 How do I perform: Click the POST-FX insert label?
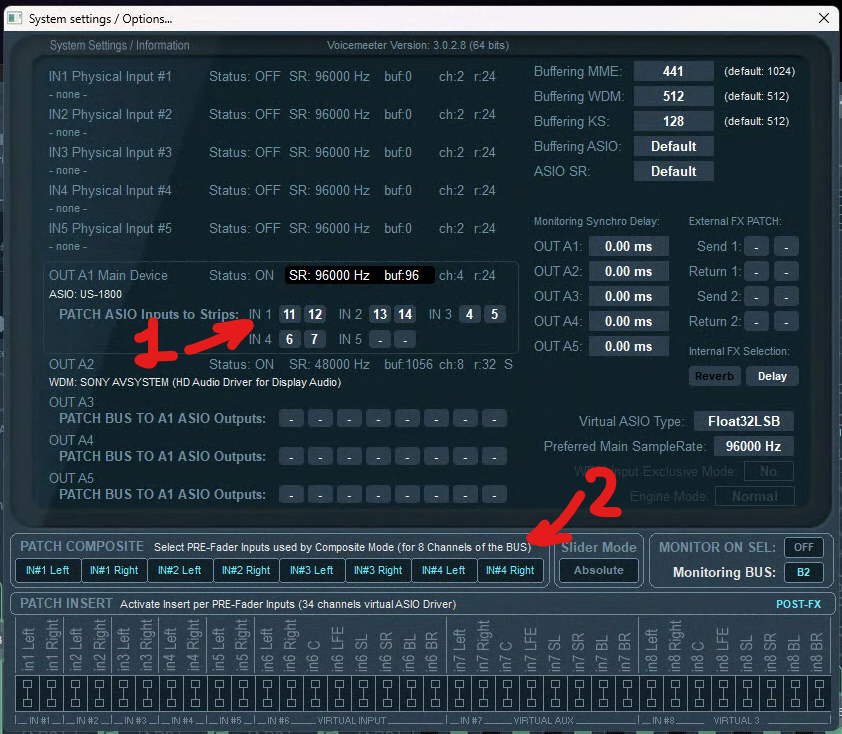[798, 604]
